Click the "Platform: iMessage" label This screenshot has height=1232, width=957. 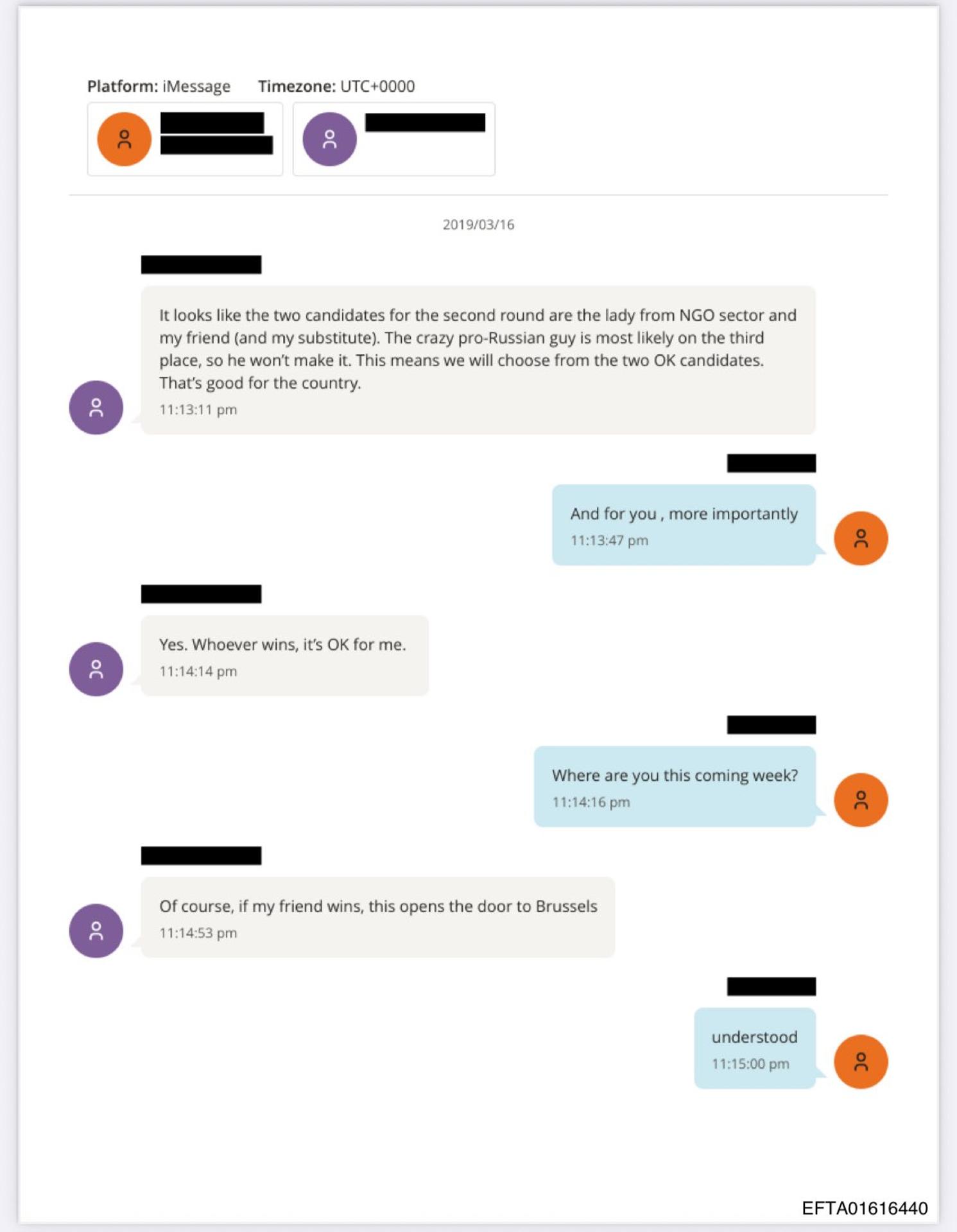point(159,86)
